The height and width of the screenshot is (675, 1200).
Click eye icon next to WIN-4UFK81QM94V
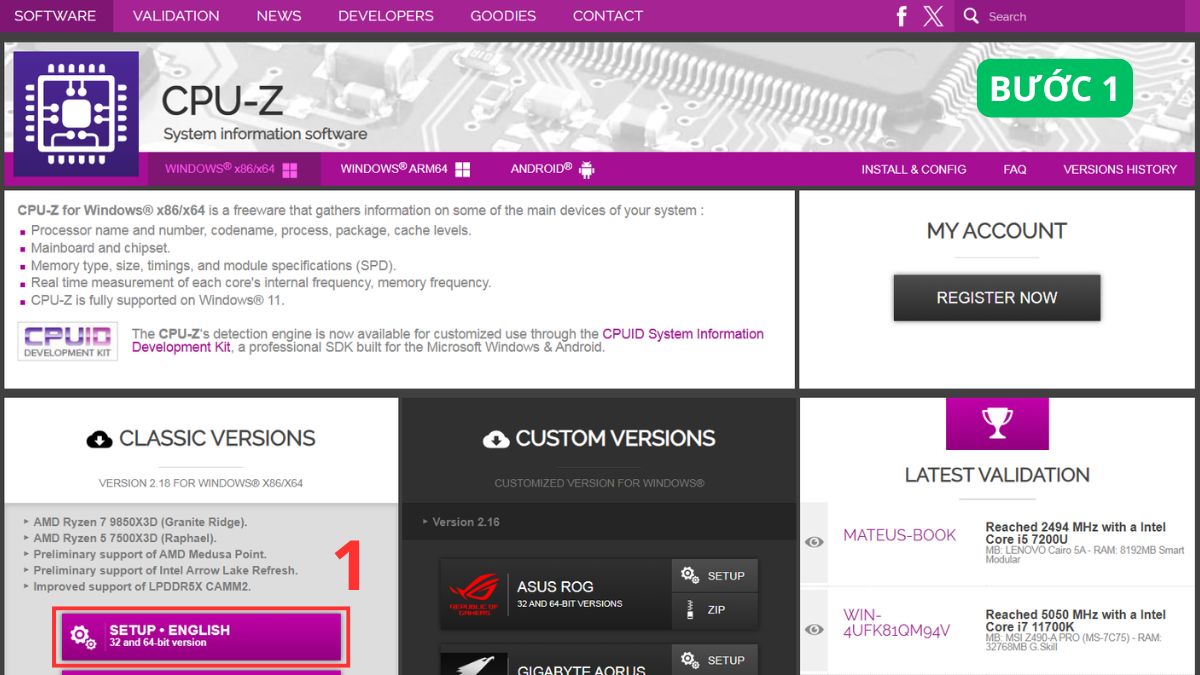pyautogui.click(x=814, y=629)
